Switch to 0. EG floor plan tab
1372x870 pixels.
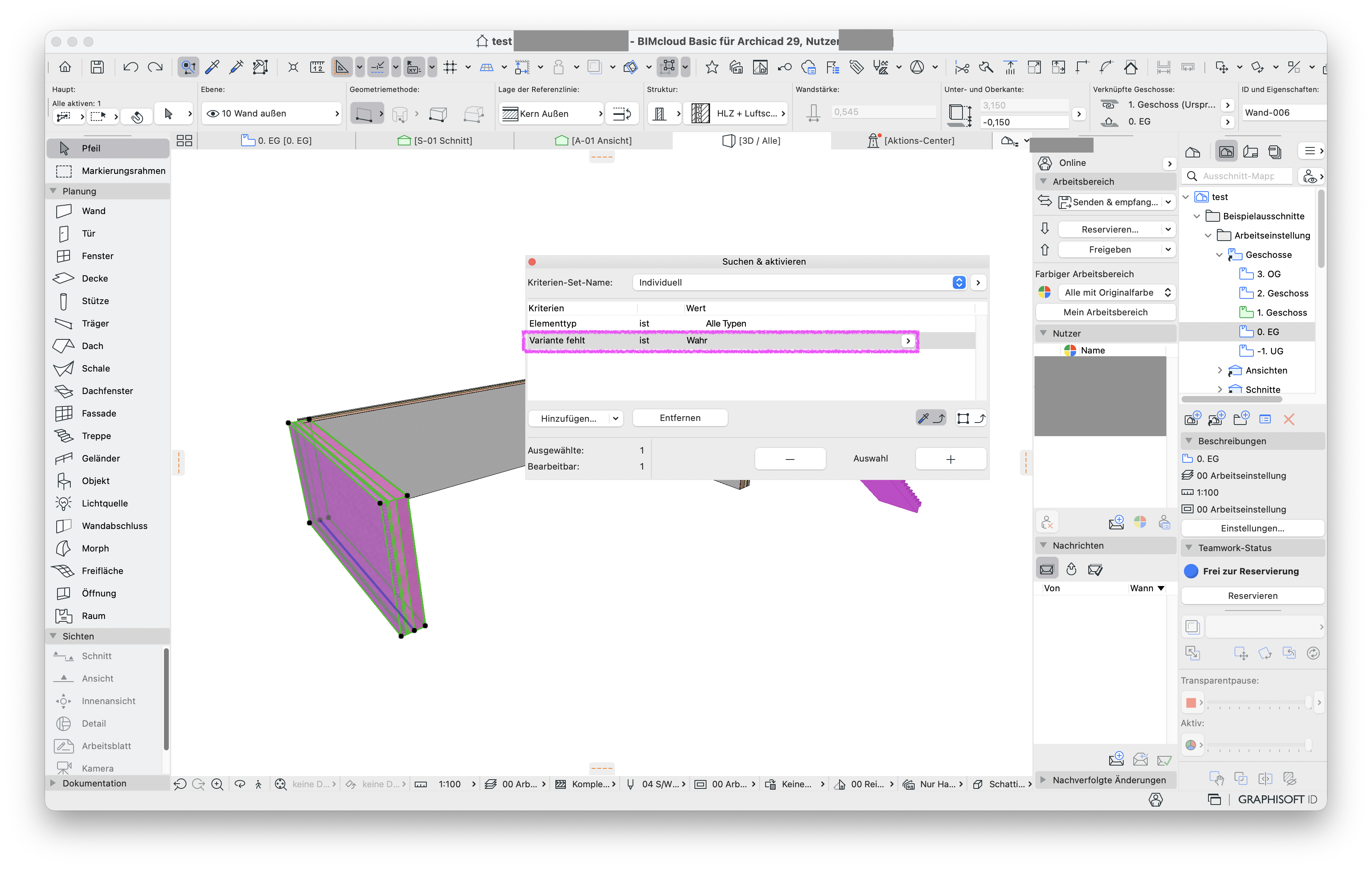coord(276,141)
